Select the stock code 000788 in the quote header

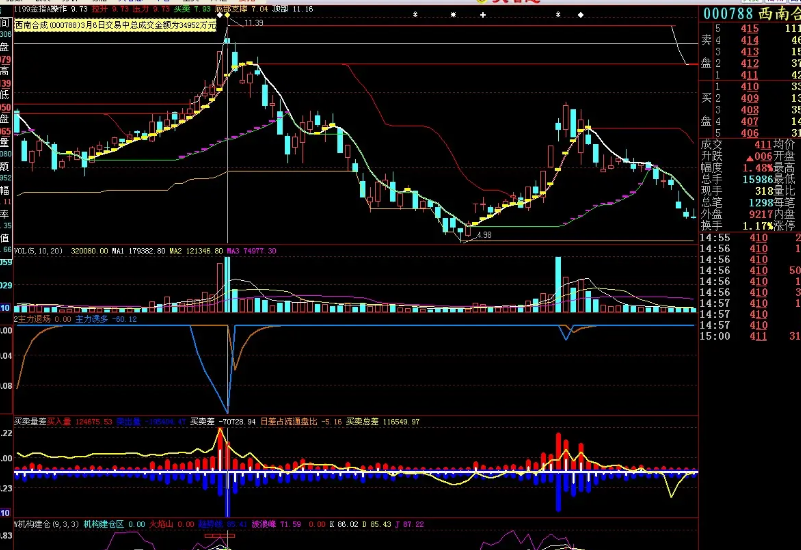coord(728,14)
